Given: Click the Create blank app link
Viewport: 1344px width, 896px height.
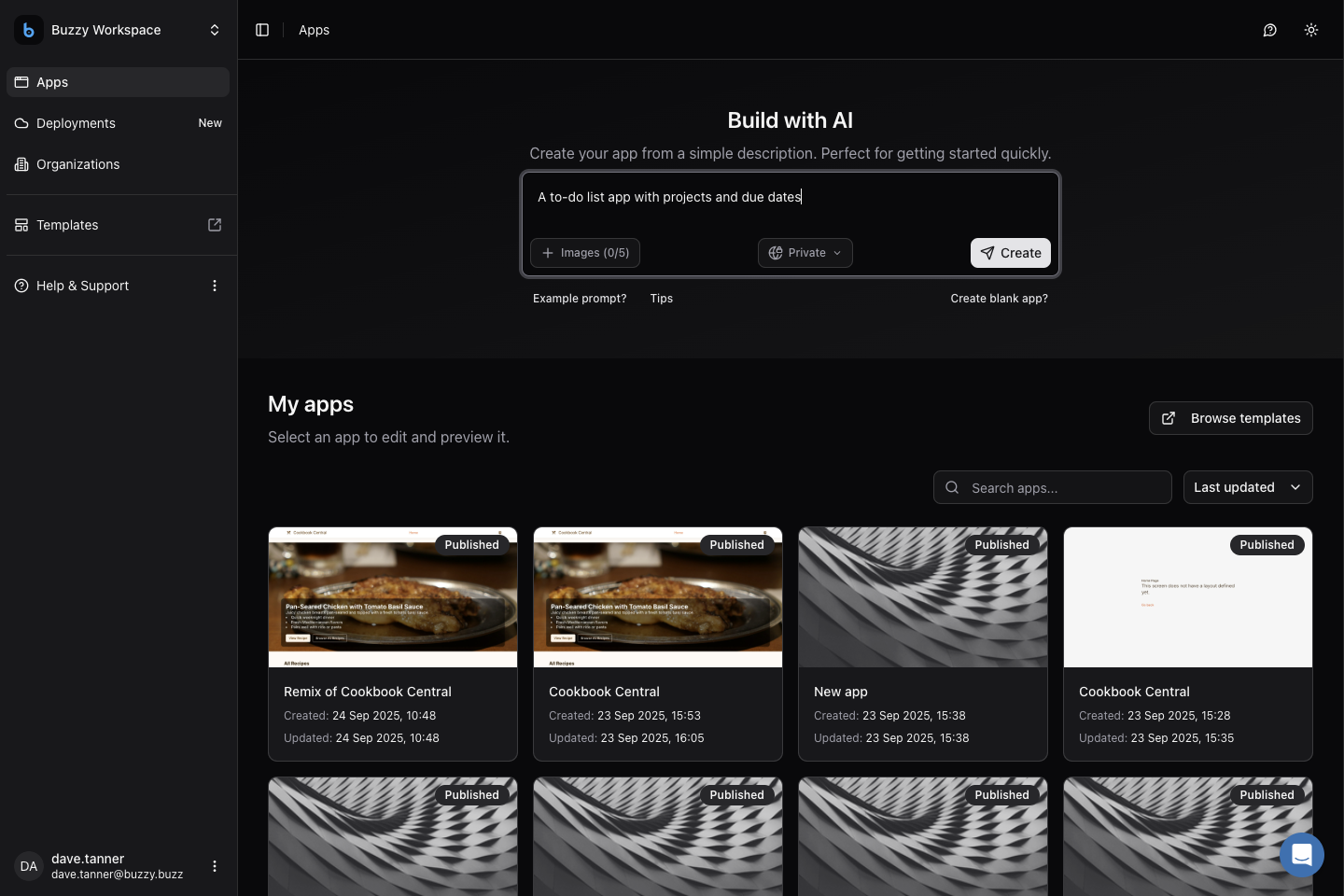Looking at the screenshot, I should [999, 299].
